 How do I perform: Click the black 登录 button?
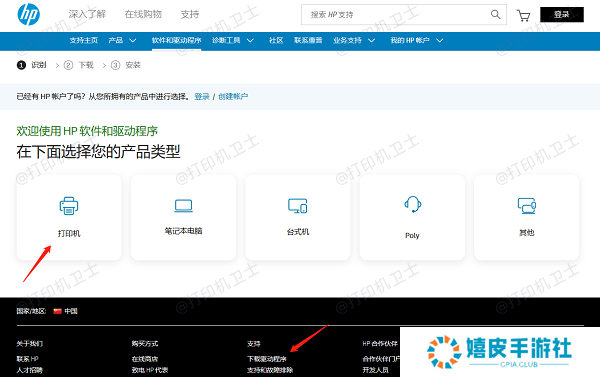tap(562, 15)
